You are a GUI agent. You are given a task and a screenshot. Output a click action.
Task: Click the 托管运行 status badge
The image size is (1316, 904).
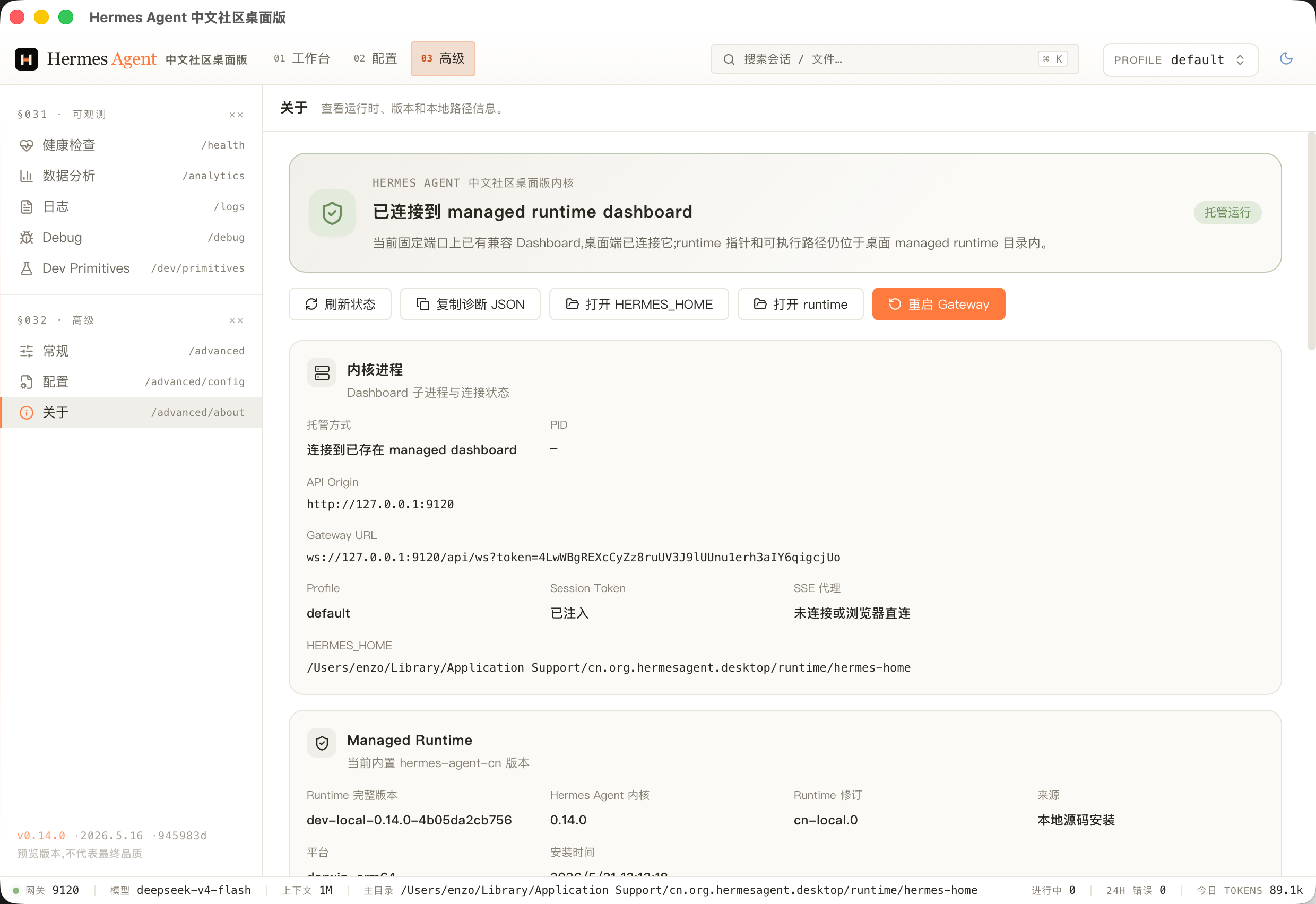tap(1227, 212)
